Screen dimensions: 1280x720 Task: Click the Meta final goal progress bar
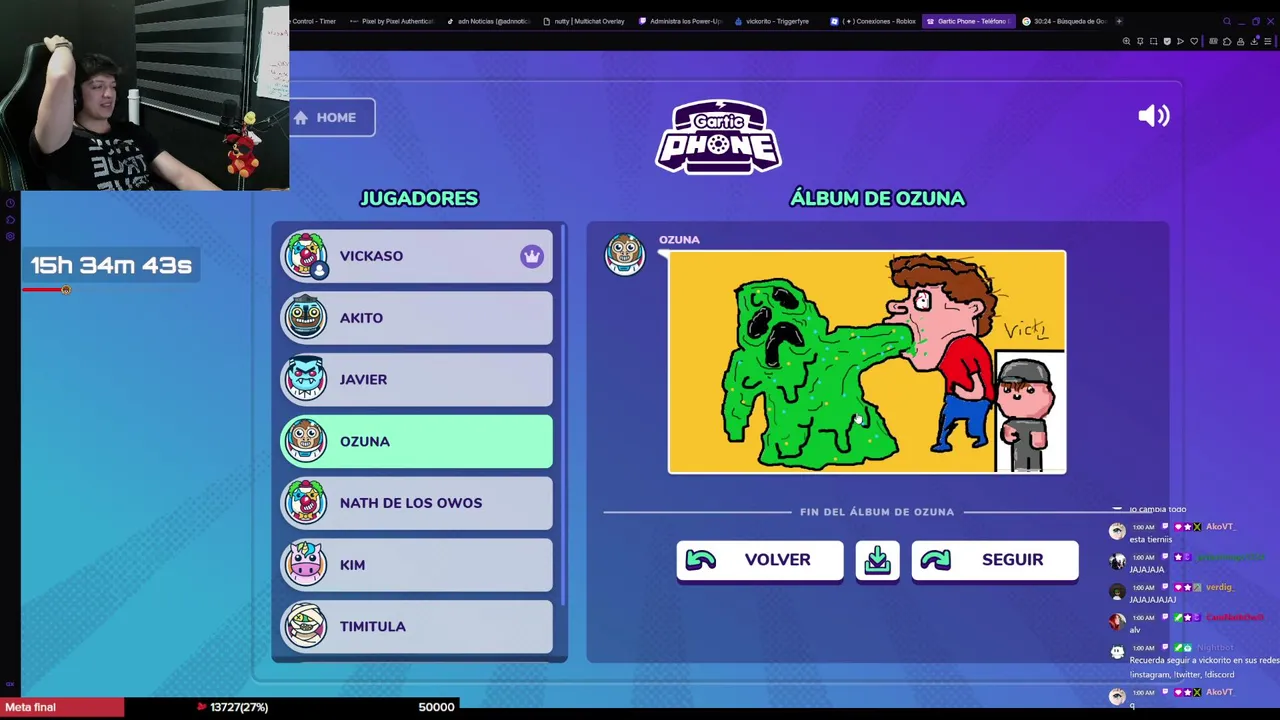point(230,707)
